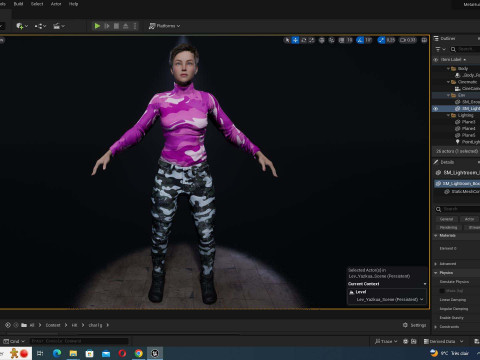The height and width of the screenshot is (360, 480).
Task: Open Derived Data dropdown in status bar
Action: click(x=443, y=341)
